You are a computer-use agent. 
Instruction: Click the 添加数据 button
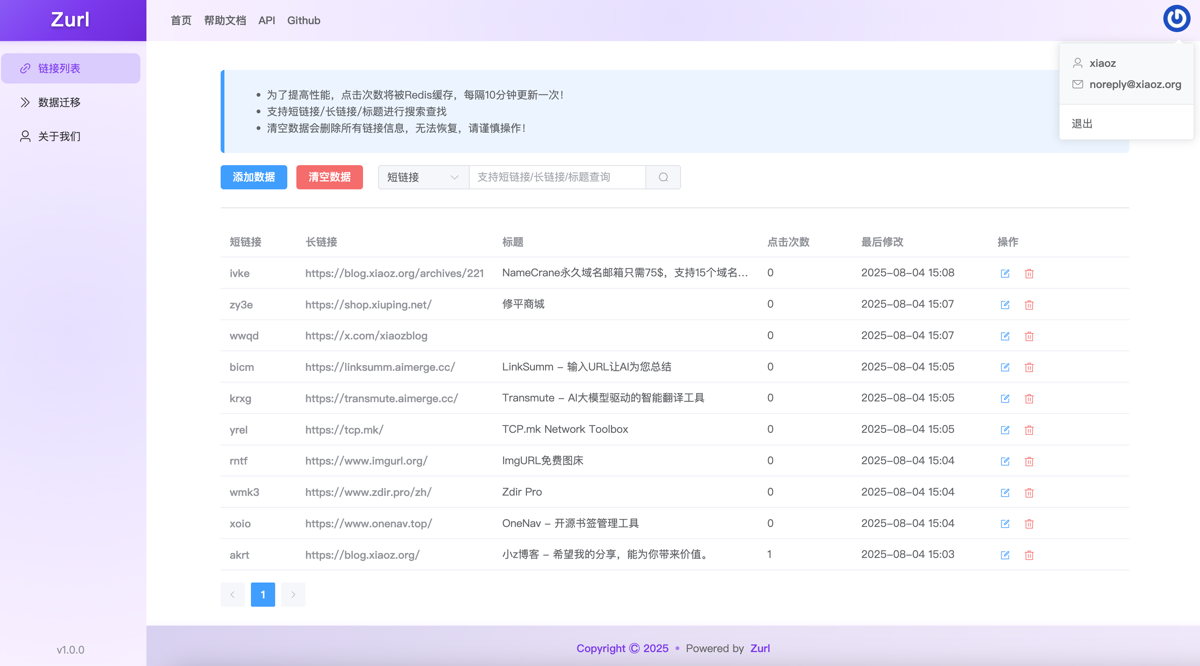tap(253, 176)
